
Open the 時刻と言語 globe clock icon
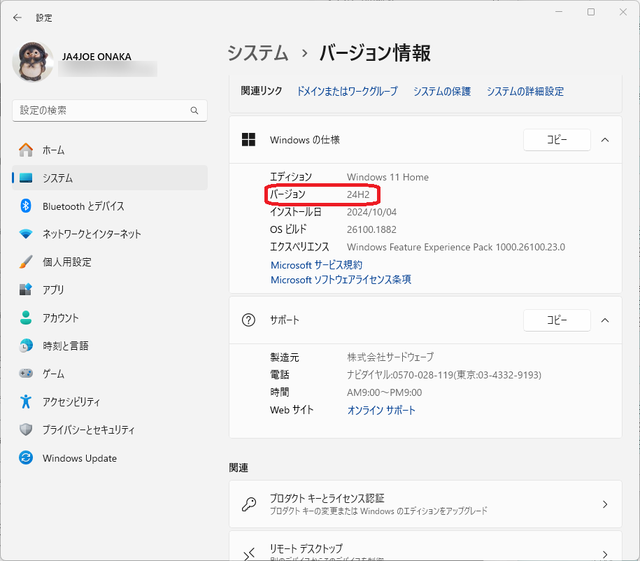tap(26, 345)
